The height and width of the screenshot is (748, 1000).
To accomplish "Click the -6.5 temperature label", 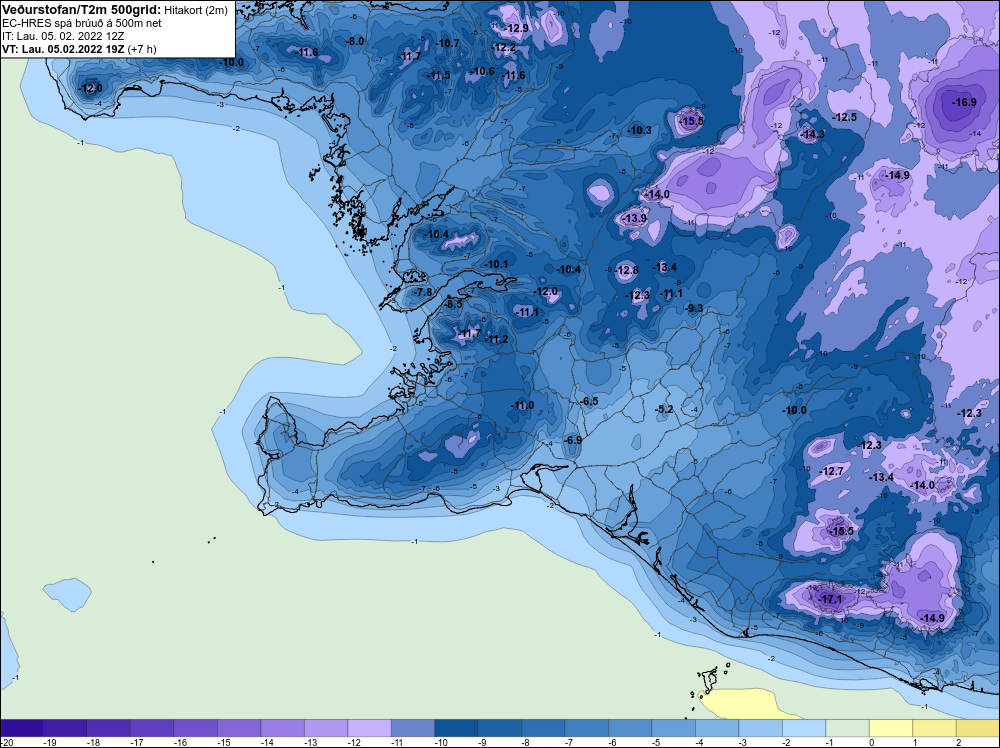I will click(x=589, y=401).
